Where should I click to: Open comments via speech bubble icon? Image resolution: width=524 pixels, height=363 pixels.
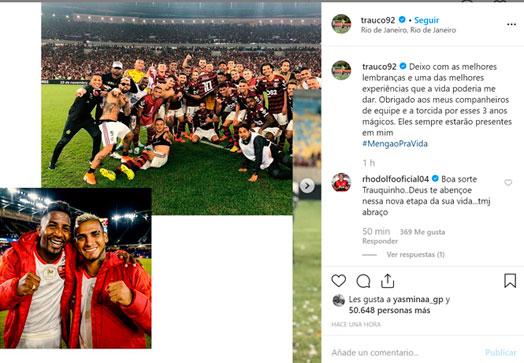tap(363, 281)
